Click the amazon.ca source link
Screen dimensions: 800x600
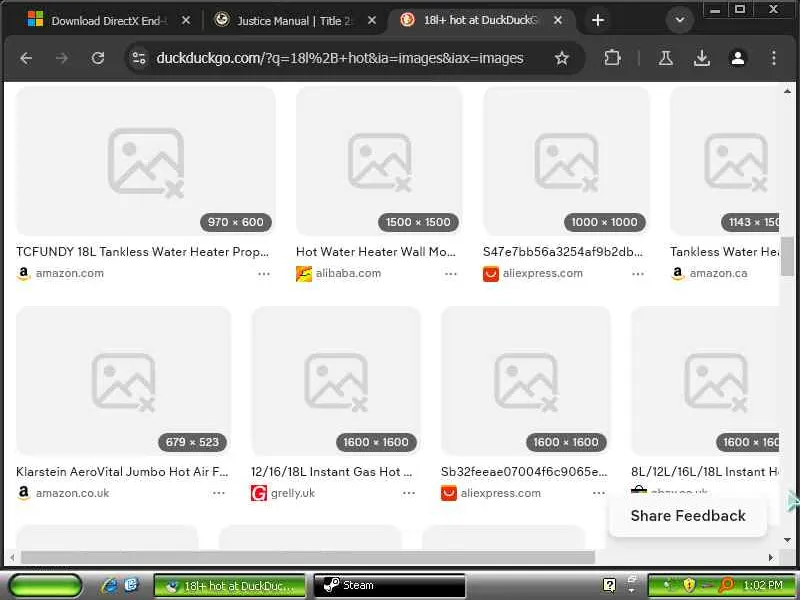point(718,273)
